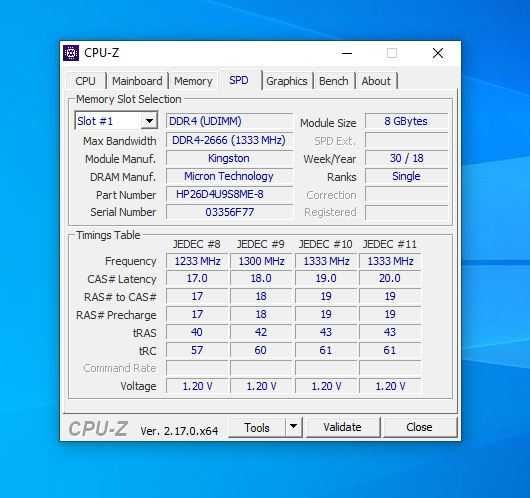Select the DDR4-2666 (1333 MHz) bandwidth value
The height and width of the screenshot is (498, 530).
229,140
